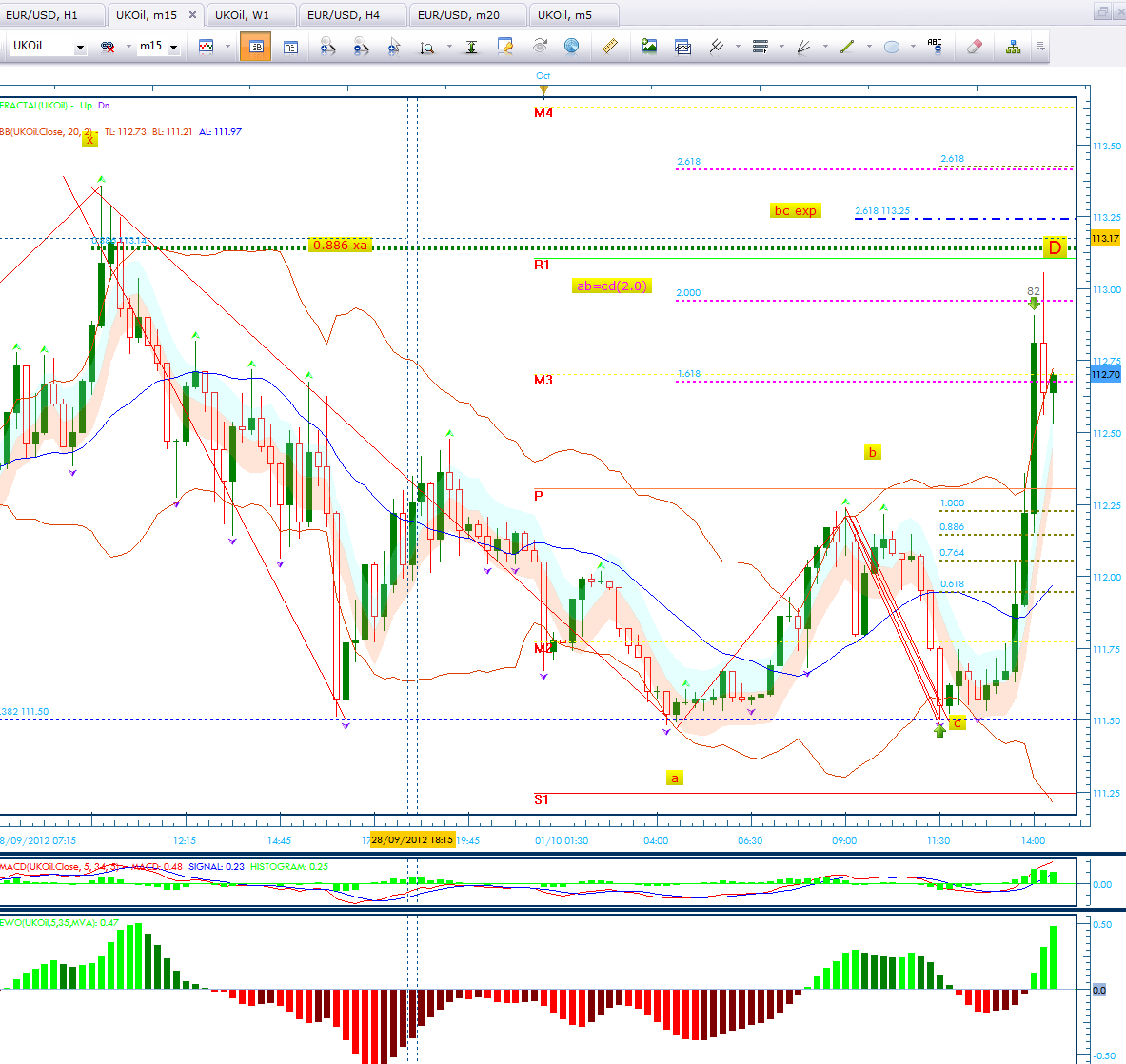Toggle the eye visibility icon
Viewport: 1126px width, 1064px height.
[x=540, y=47]
